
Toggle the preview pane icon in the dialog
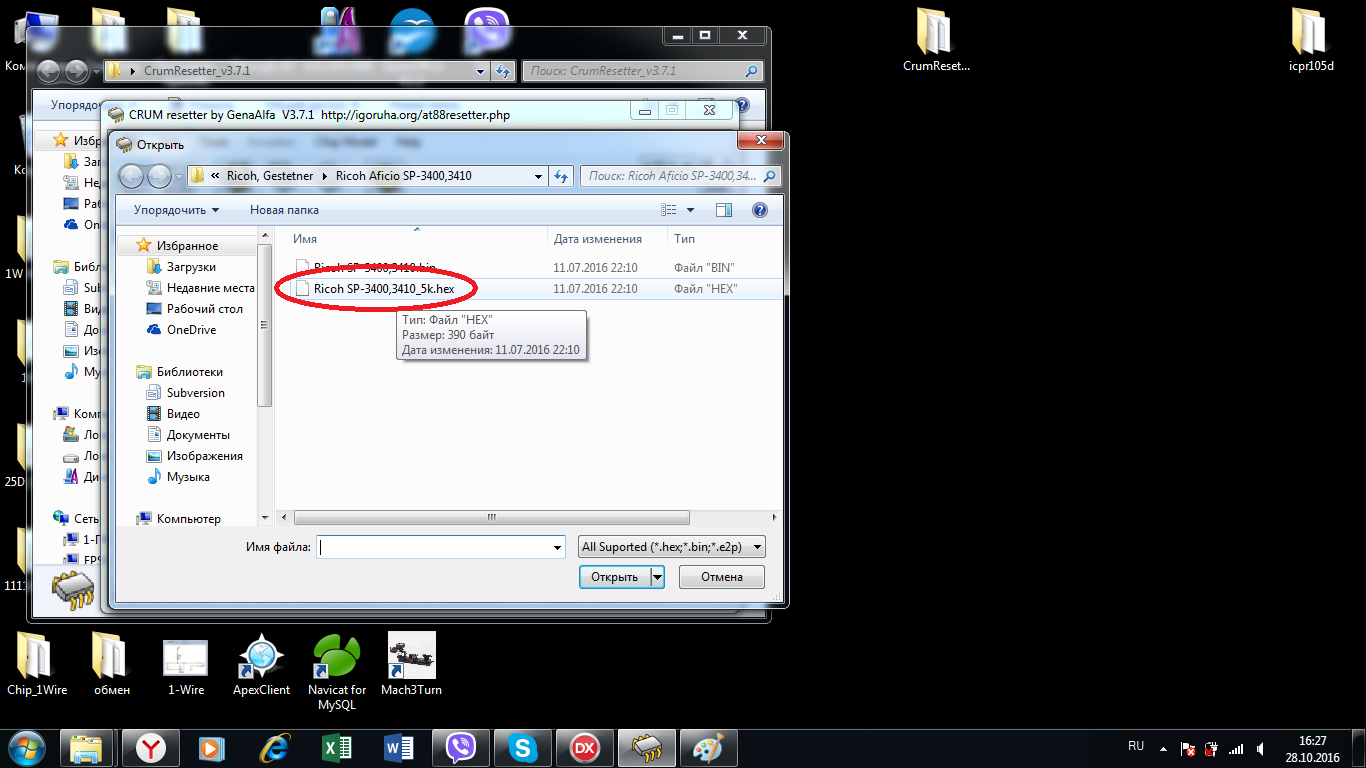pos(724,210)
